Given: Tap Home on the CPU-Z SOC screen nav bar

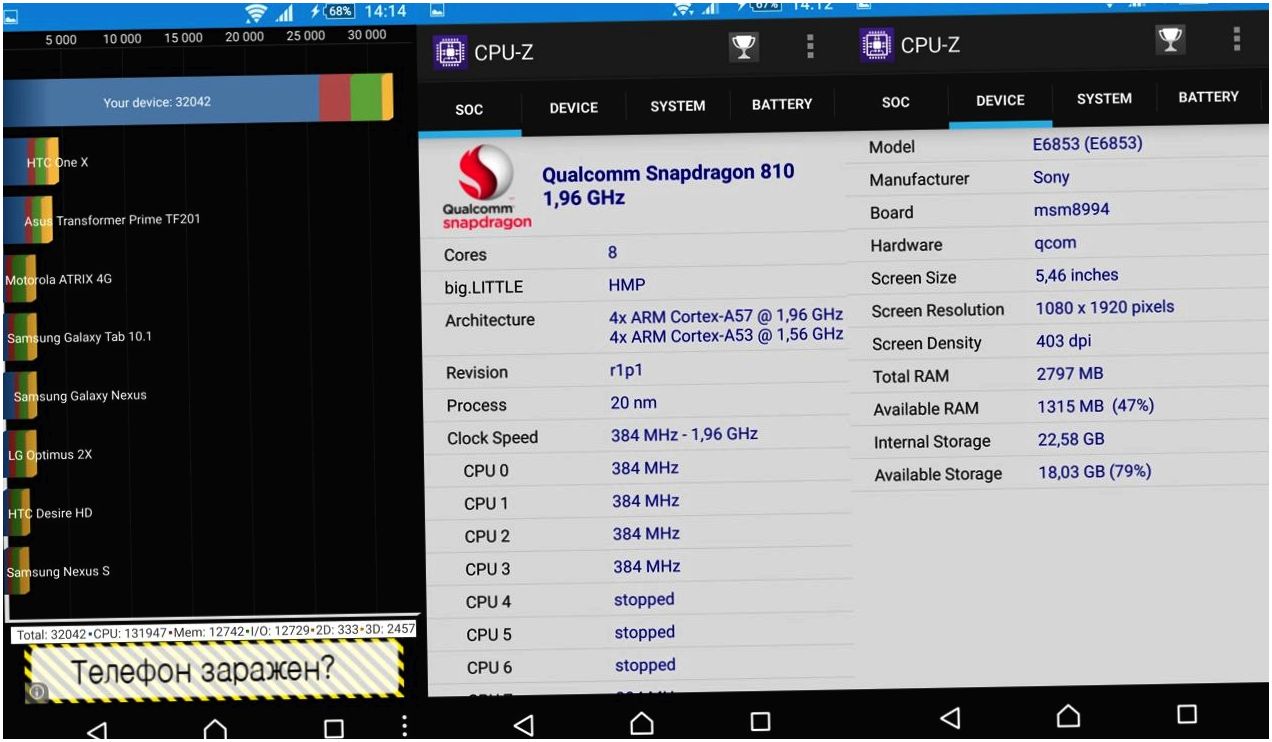Looking at the screenshot, I should 642,722.
